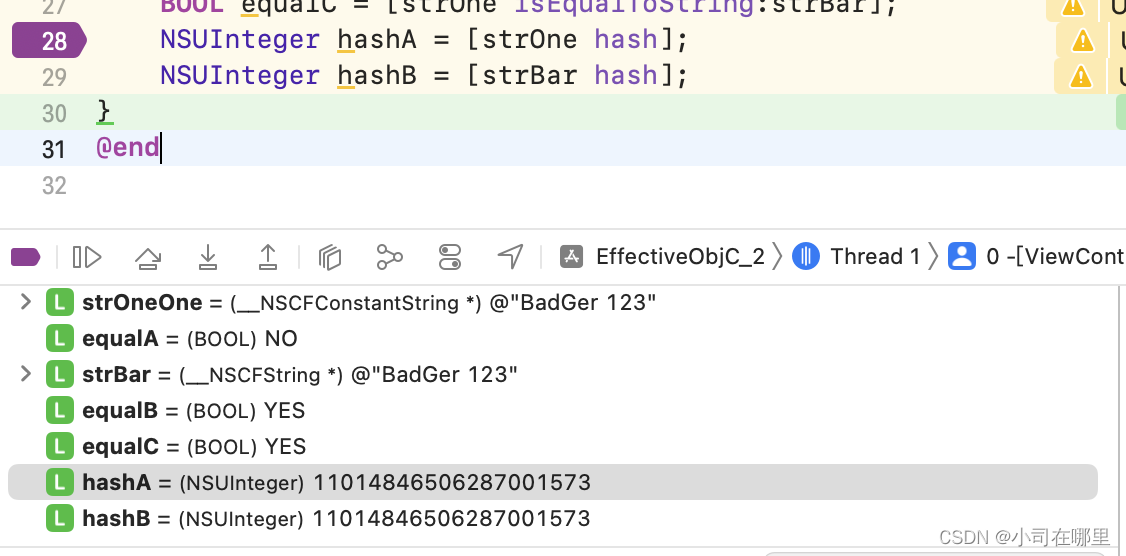Expand the strOneOne variable

point(26,302)
